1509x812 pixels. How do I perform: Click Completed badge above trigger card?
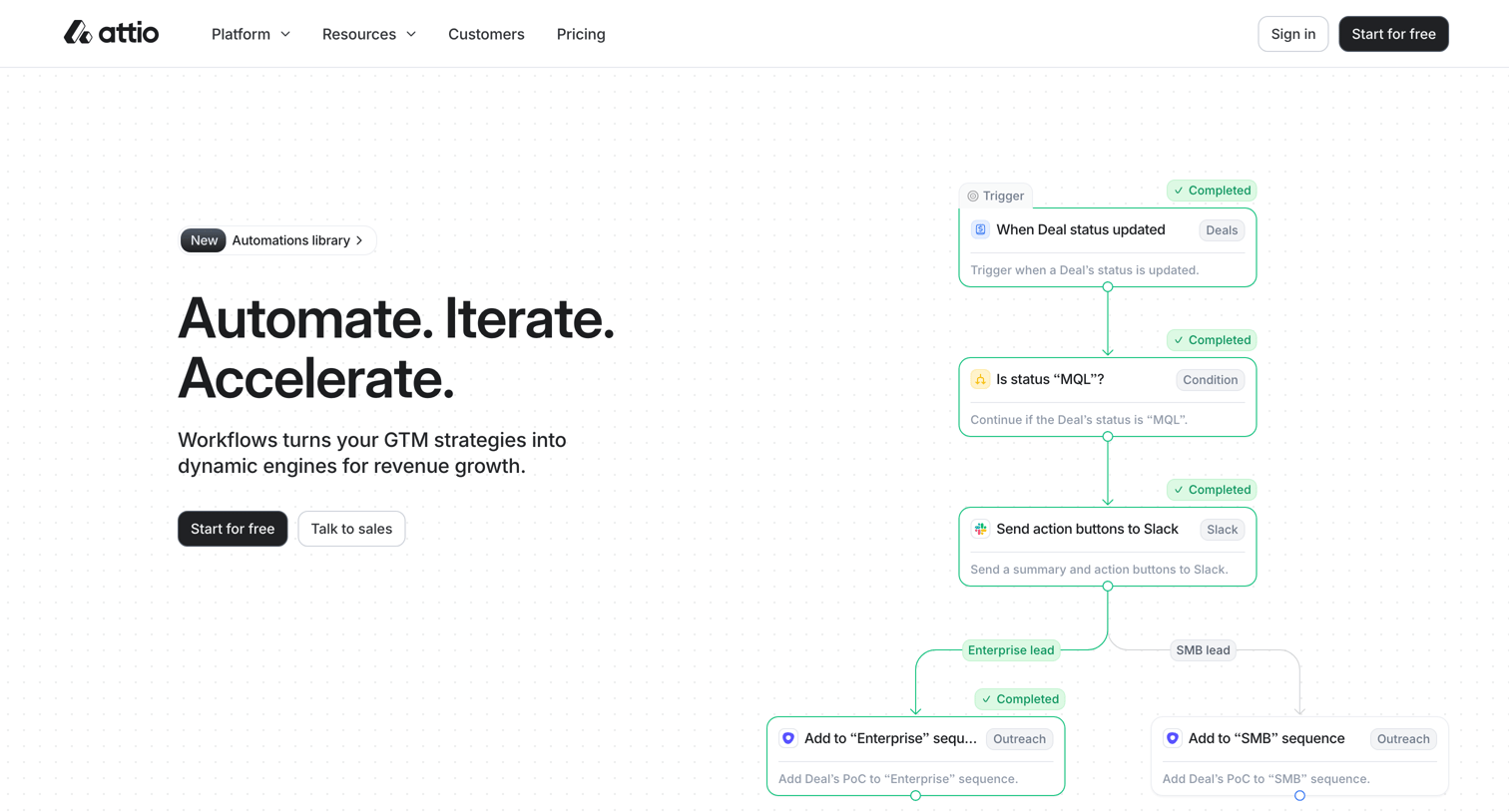click(1212, 191)
